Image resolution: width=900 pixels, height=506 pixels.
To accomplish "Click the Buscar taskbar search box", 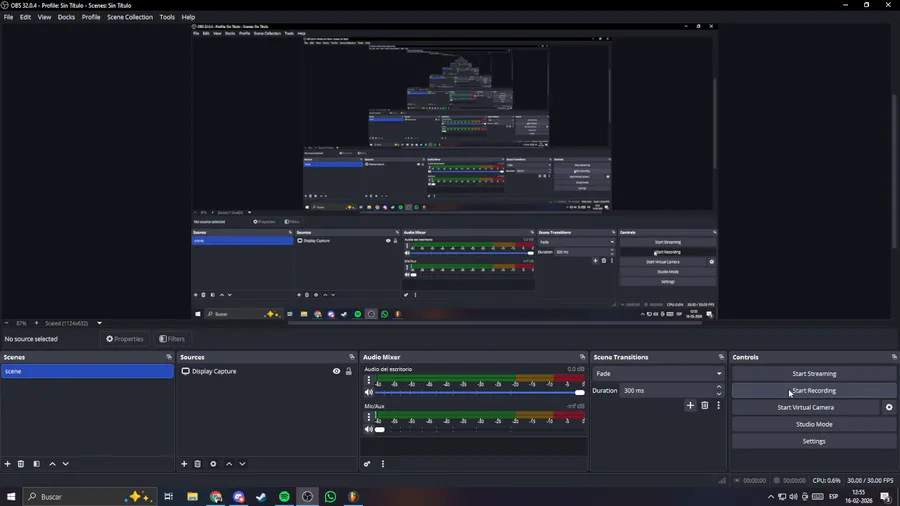I will tap(89, 497).
